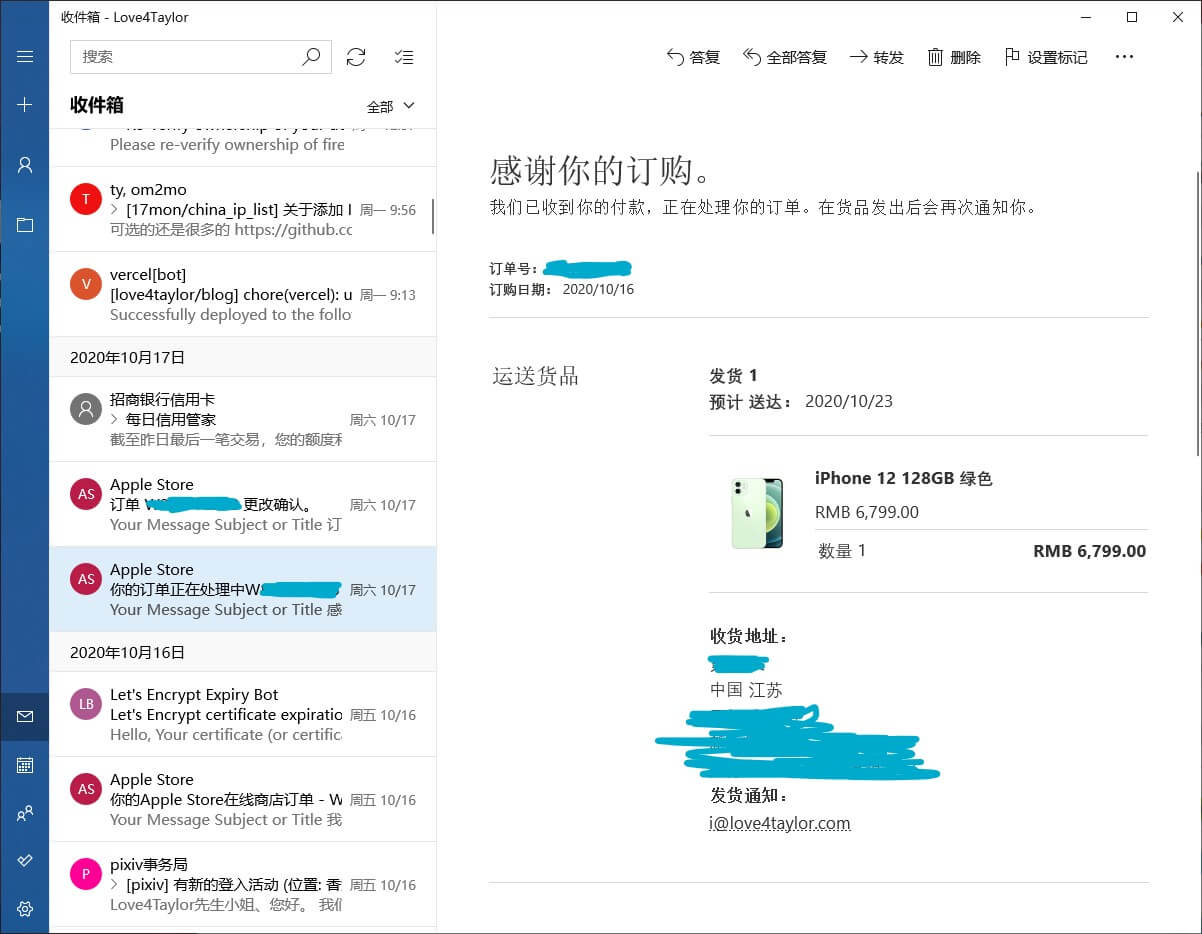Open the People contacts icon
The height and width of the screenshot is (934, 1202).
coord(25,813)
